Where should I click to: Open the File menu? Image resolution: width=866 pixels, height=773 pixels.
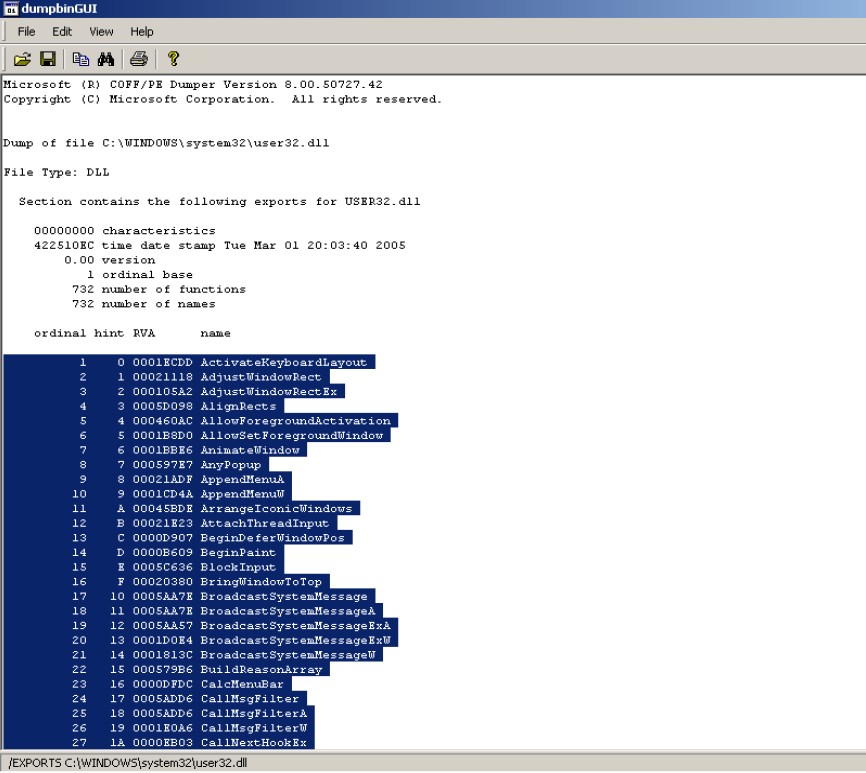27,31
